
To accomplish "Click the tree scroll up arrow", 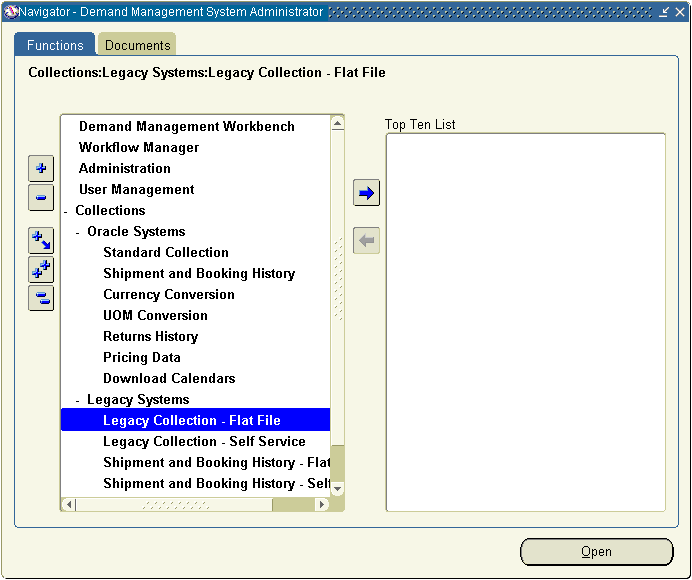I will [338, 123].
